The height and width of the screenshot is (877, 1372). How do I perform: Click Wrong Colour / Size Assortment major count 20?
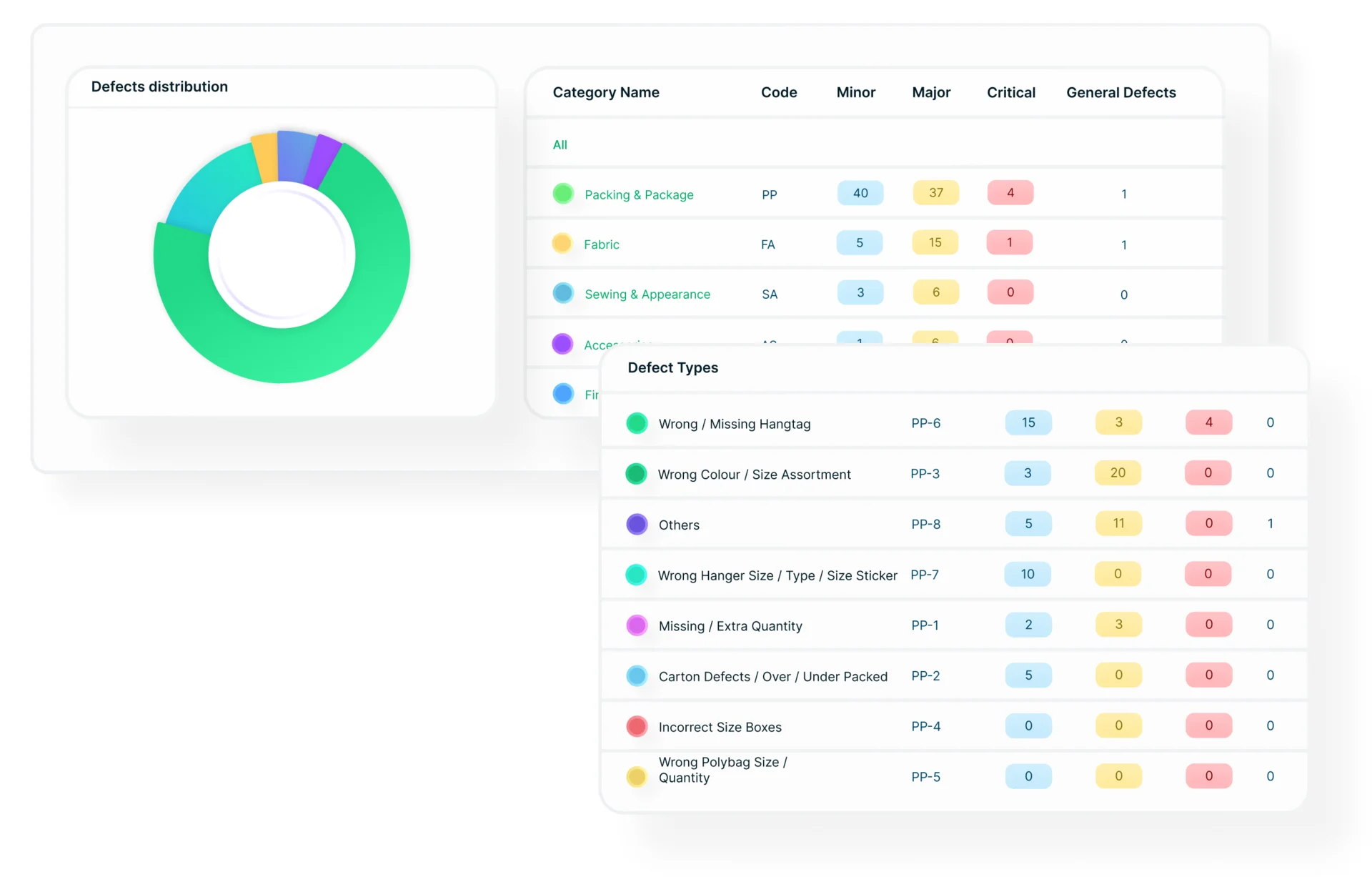click(1118, 473)
